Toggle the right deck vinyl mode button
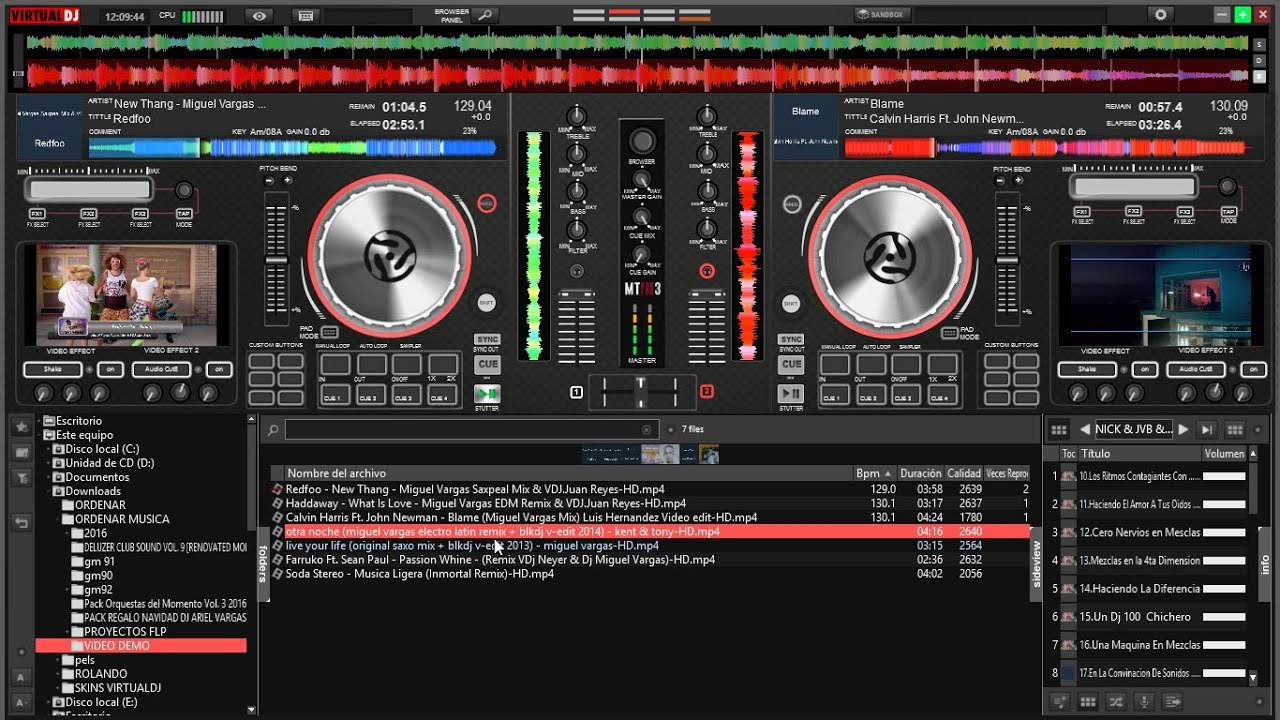Screen dimensions: 1280x720 pyautogui.click(x=792, y=204)
